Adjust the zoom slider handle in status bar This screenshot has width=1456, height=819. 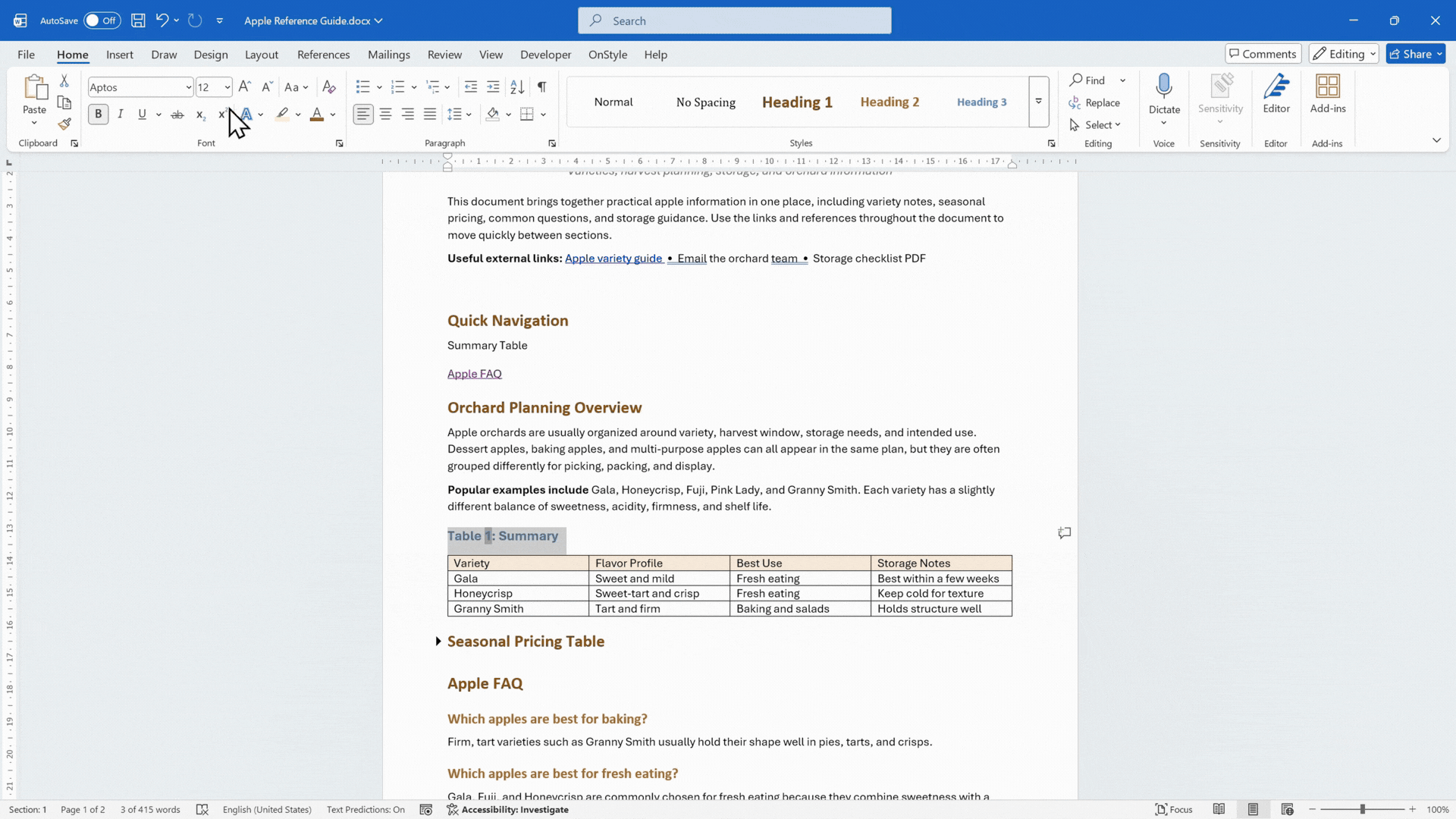[1363, 809]
